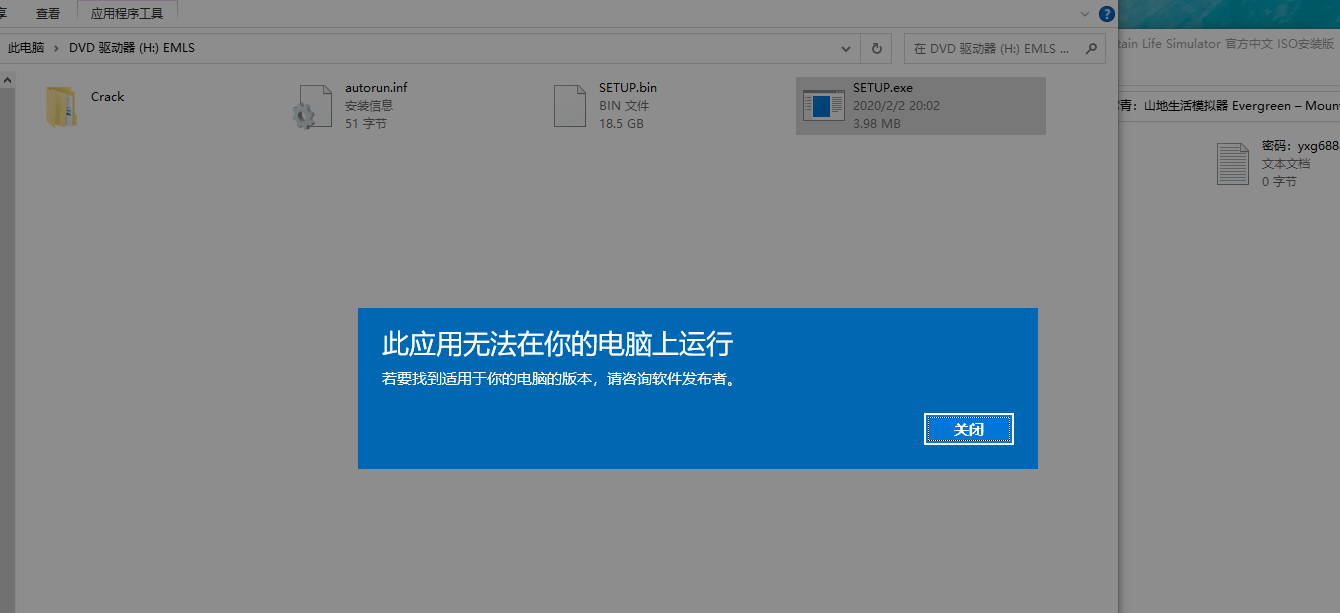Click the blue help question mark icon
The width and height of the screenshot is (1340, 613).
coord(1107,14)
